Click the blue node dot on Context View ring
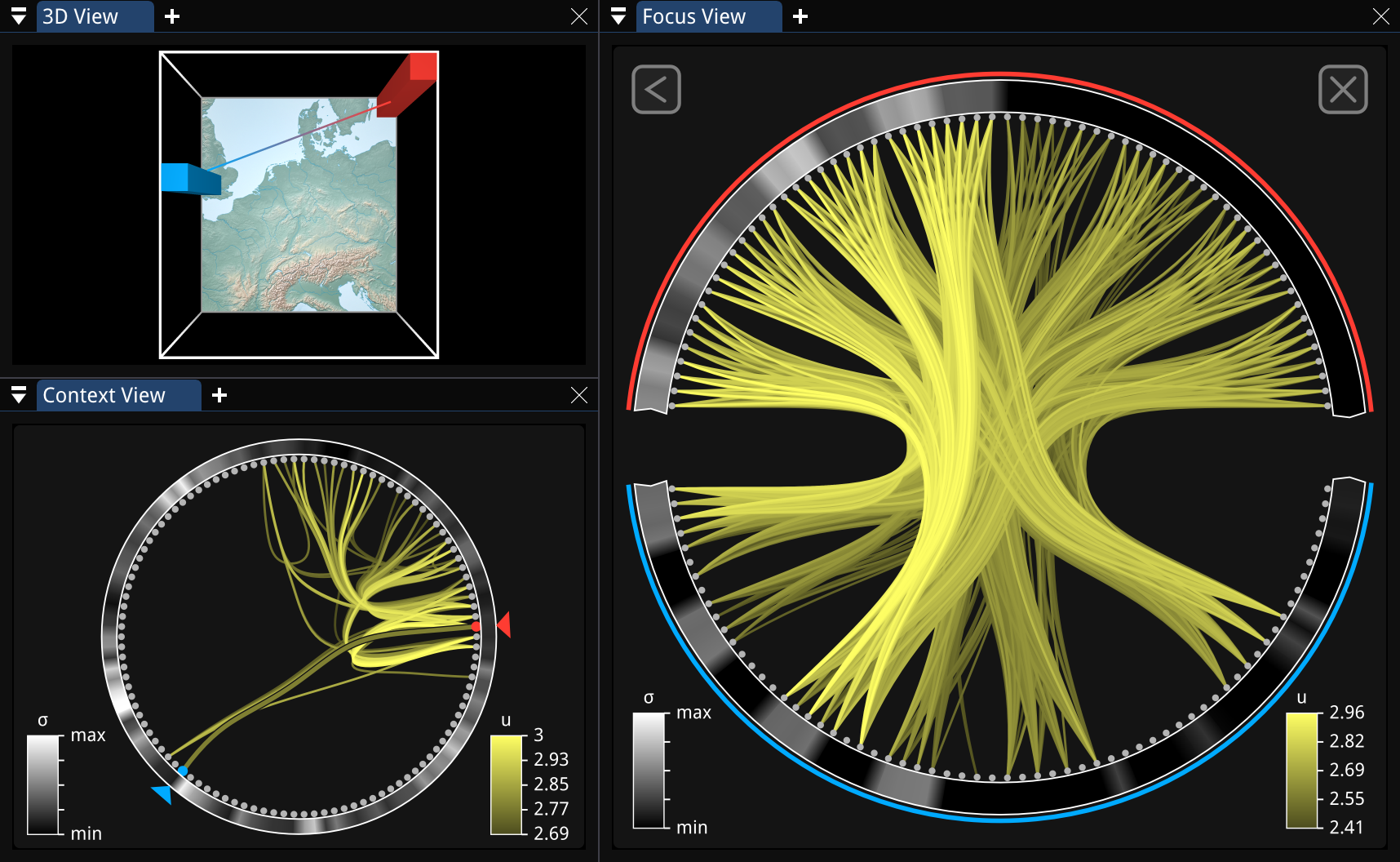The height and width of the screenshot is (862, 1400). tap(183, 771)
